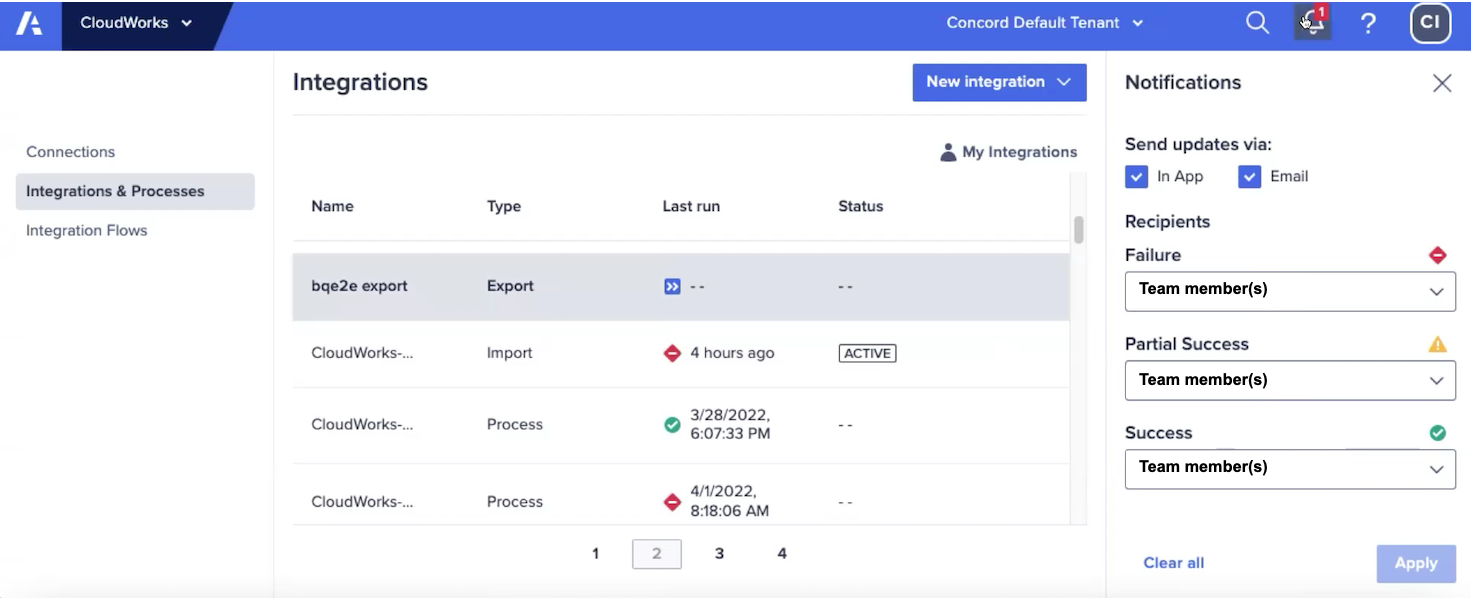Select Connections in the sidebar
The height and width of the screenshot is (598, 1471).
(70, 151)
